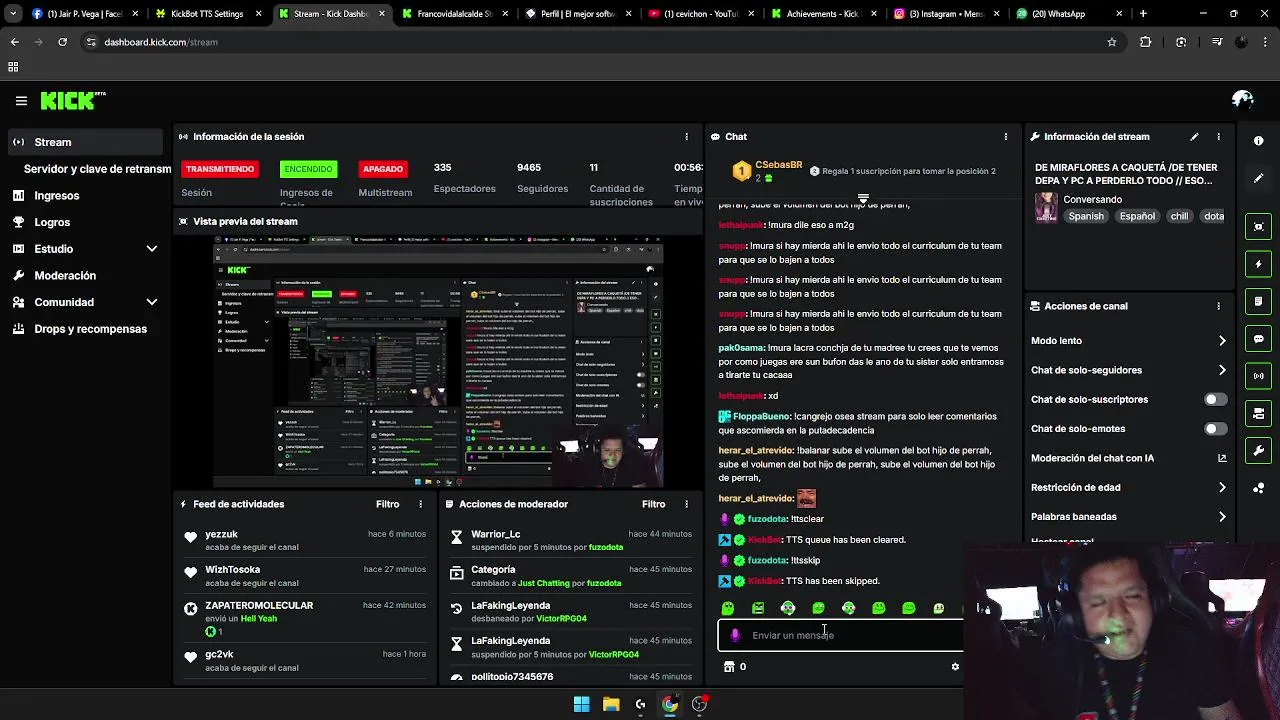The image size is (1280, 720).
Task: Click the stream preview thumbnail
Action: [439, 361]
